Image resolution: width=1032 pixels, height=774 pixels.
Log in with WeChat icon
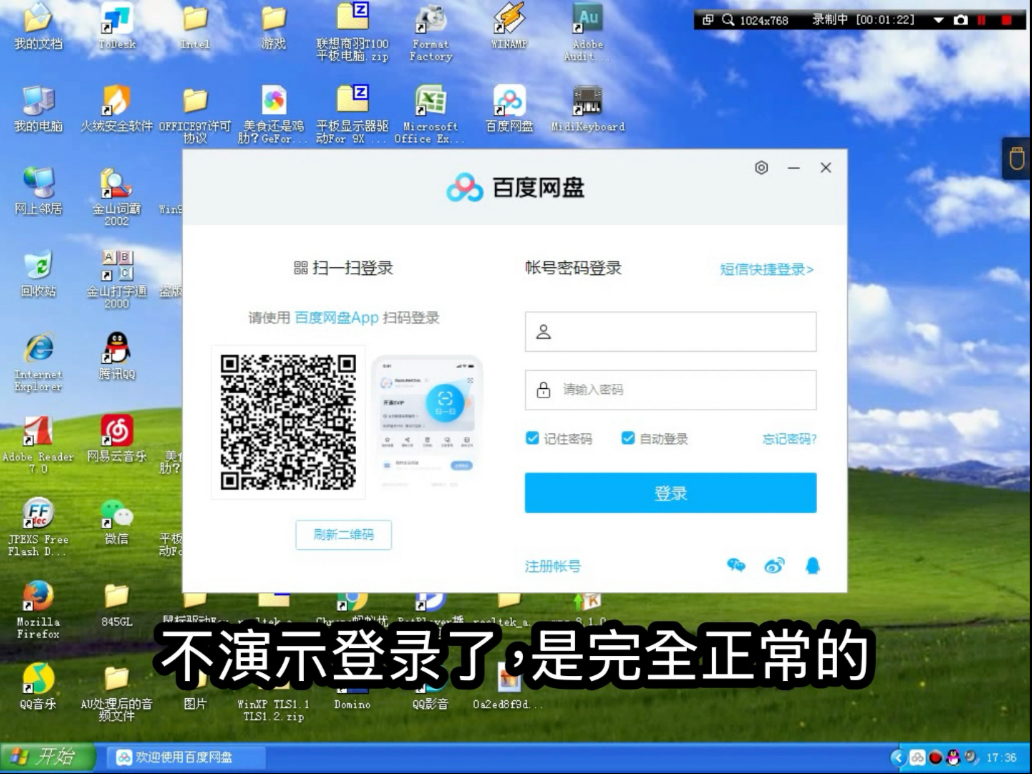click(x=736, y=565)
